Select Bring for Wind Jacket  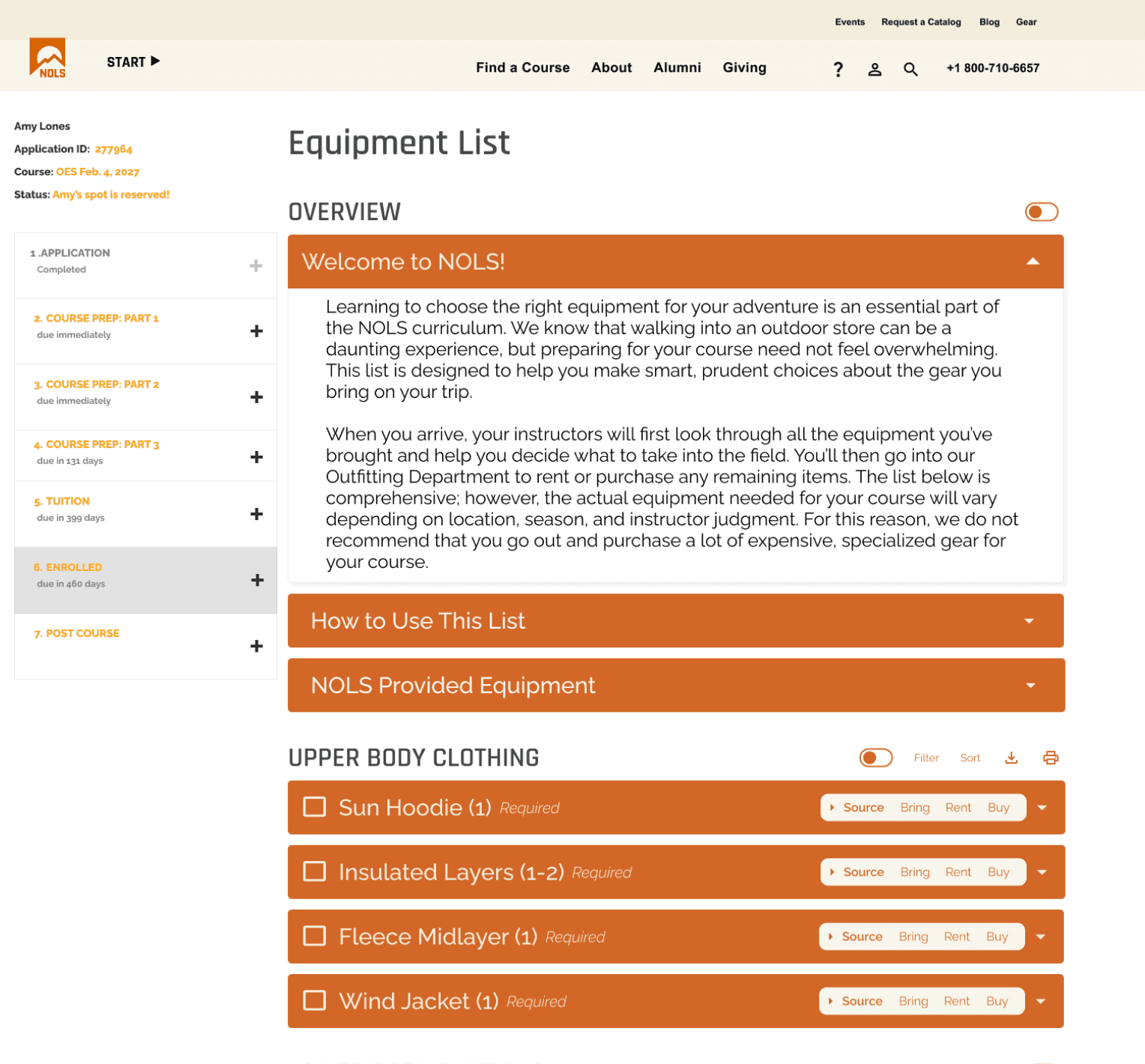coord(913,1000)
